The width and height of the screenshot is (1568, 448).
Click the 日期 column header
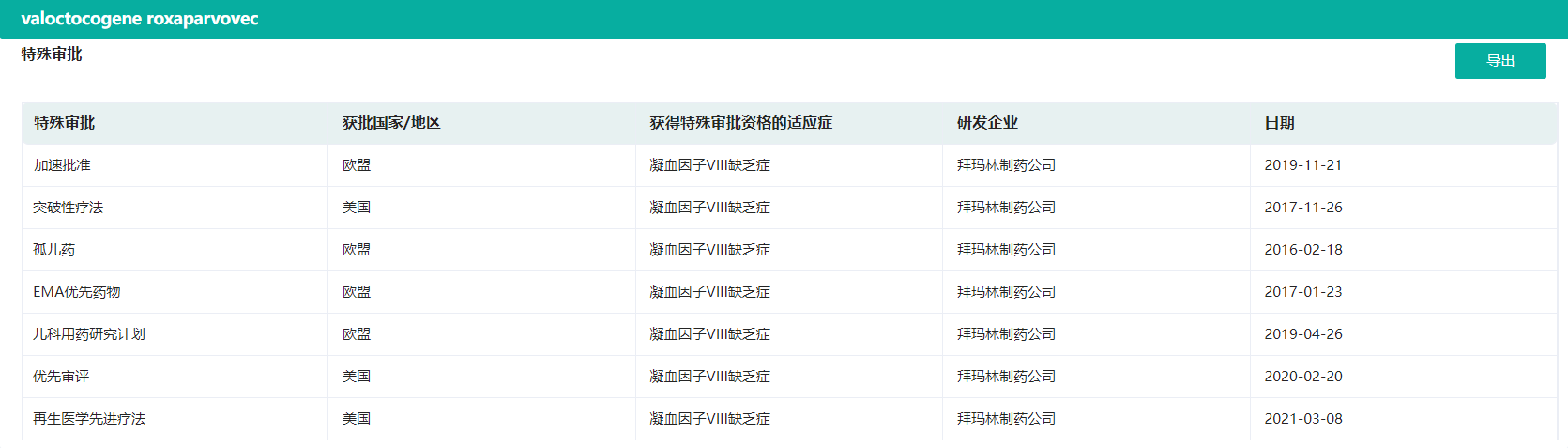point(1279,123)
